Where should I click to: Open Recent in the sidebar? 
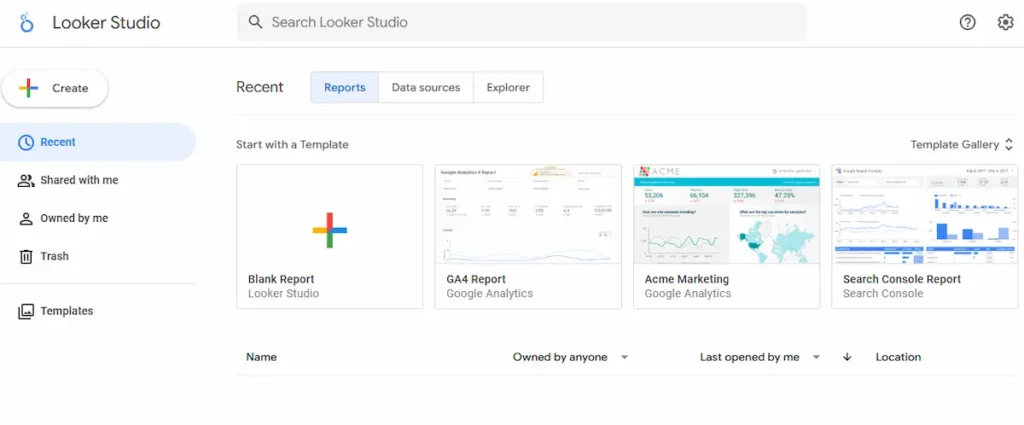coord(98,142)
